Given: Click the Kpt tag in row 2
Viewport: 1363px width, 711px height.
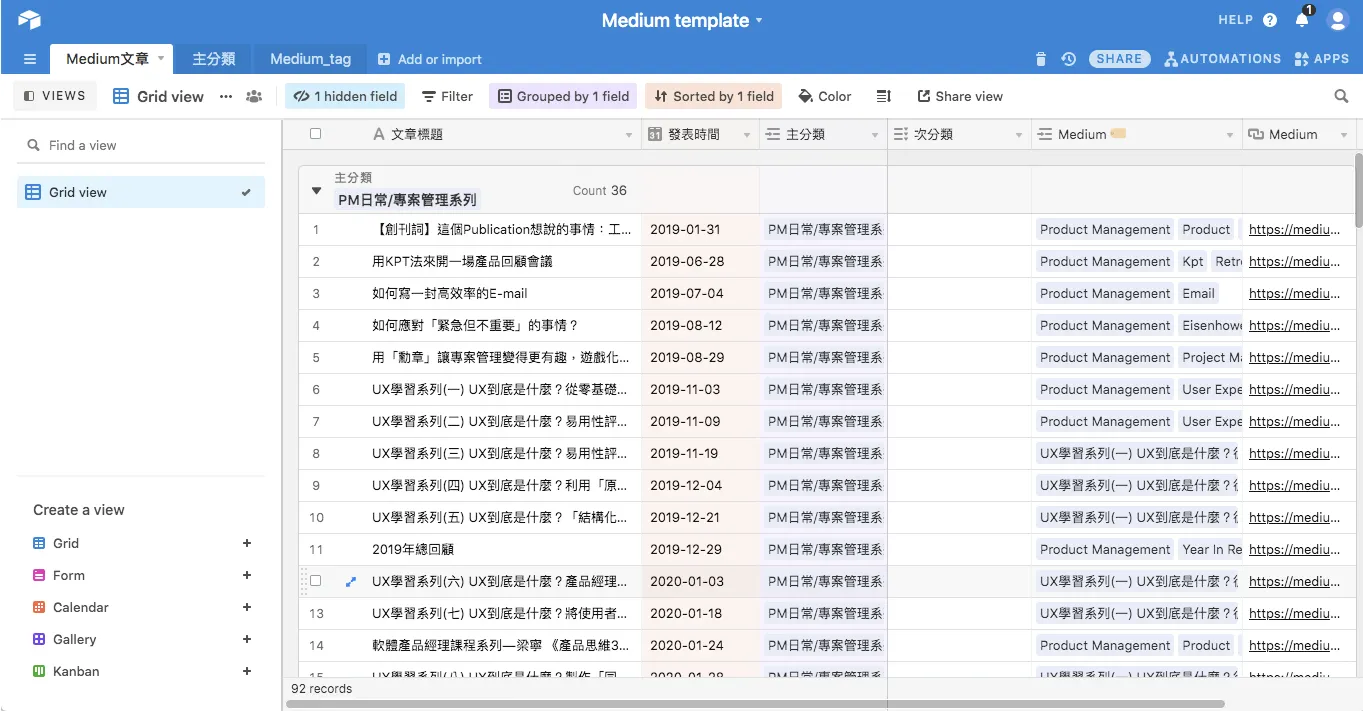Looking at the screenshot, I should pyautogui.click(x=1192, y=261).
